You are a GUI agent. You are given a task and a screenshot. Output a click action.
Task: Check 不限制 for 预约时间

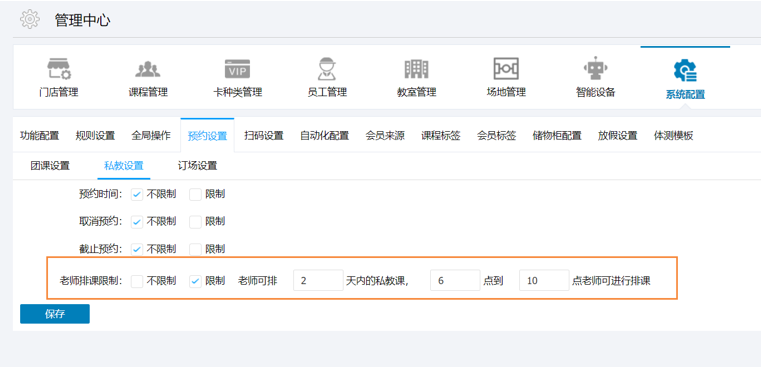(x=137, y=195)
